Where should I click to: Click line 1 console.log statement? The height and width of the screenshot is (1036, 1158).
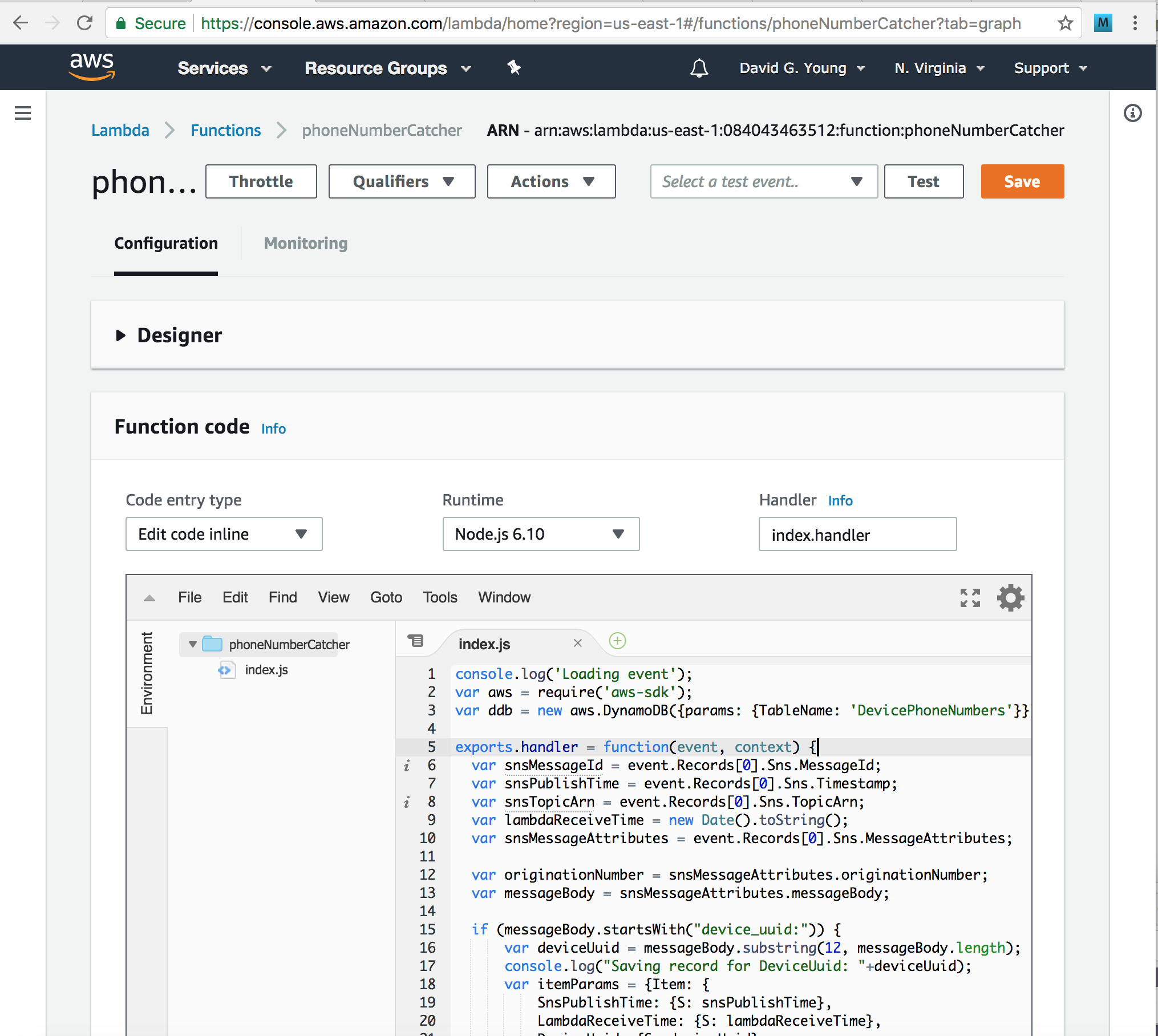tap(573, 674)
